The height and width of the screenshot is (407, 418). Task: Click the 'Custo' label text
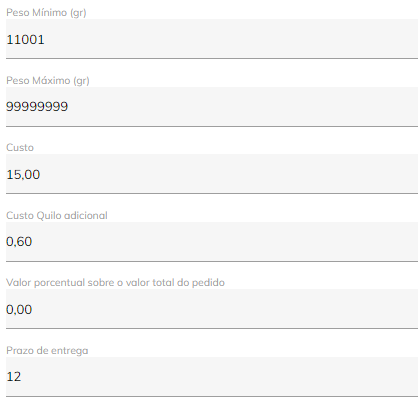coord(20,148)
